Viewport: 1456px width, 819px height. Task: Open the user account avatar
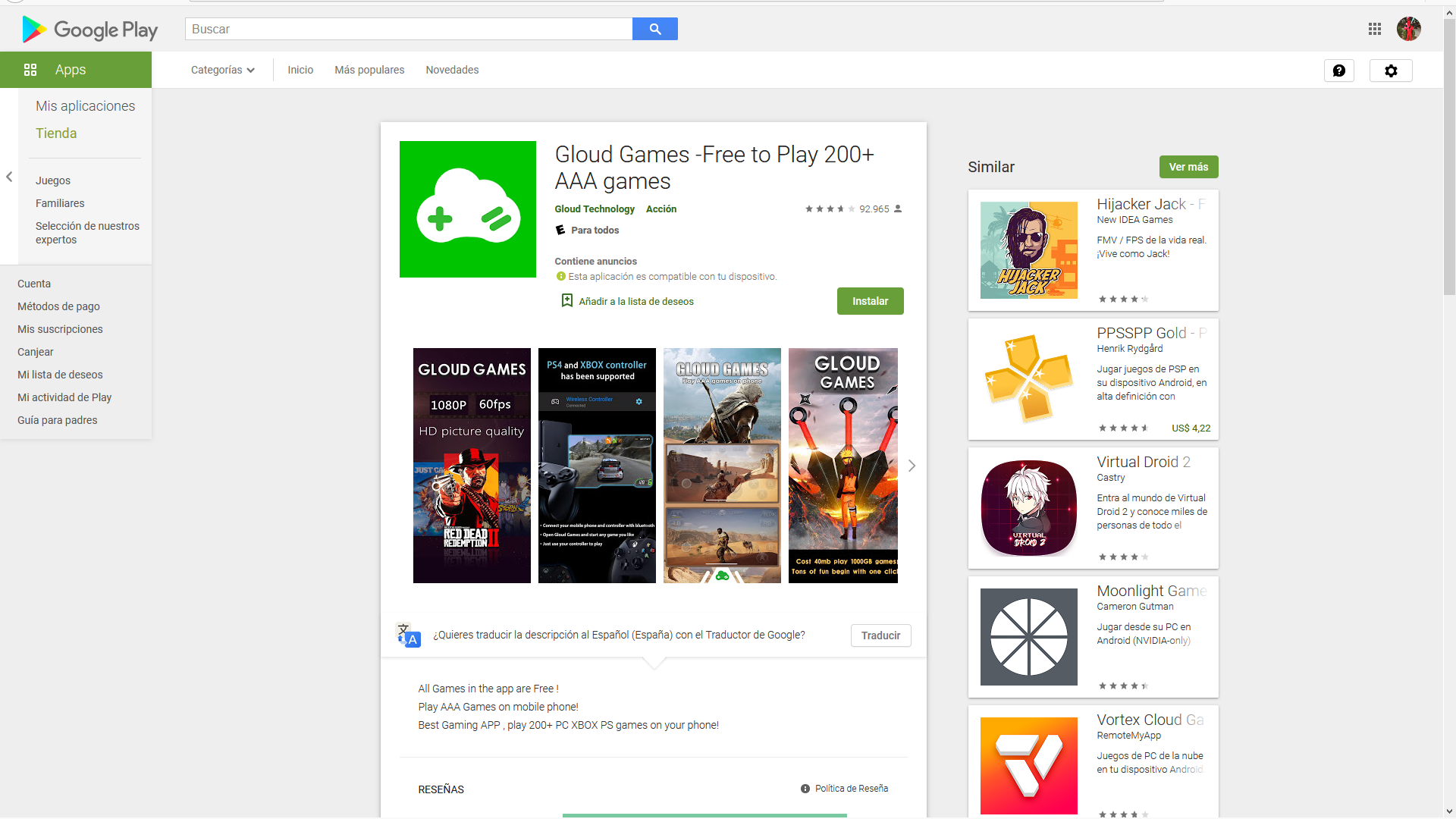(1409, 29)
